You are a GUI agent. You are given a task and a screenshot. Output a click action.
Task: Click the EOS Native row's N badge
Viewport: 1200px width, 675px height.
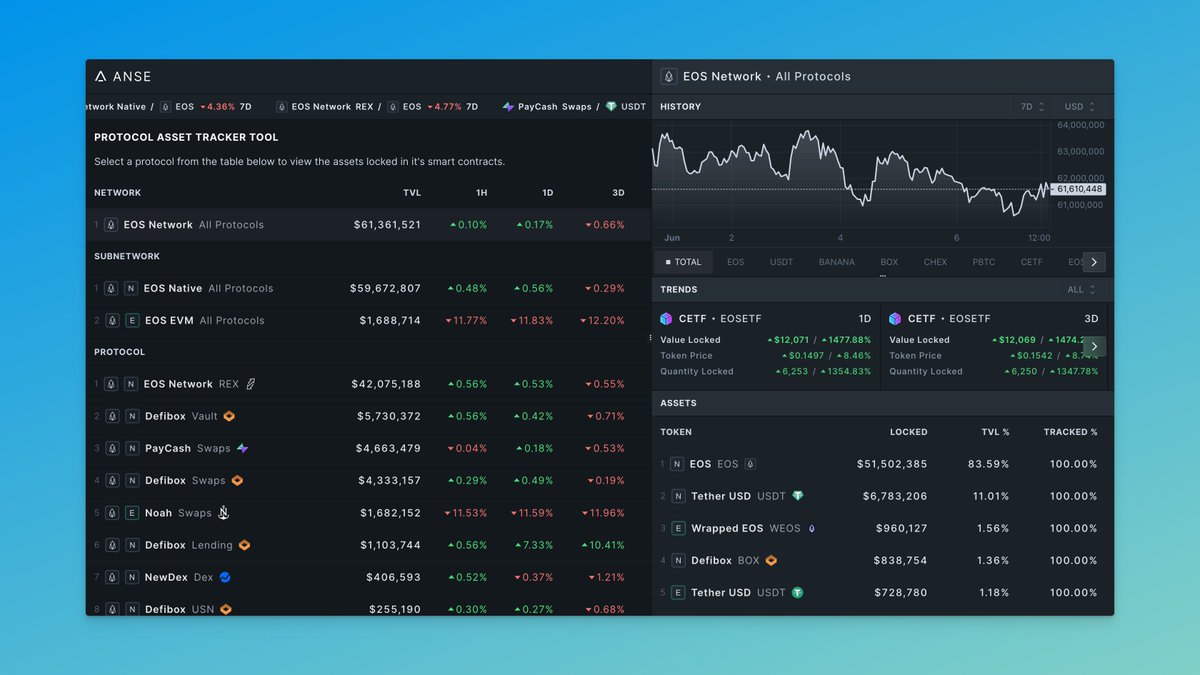coord(131,288)
